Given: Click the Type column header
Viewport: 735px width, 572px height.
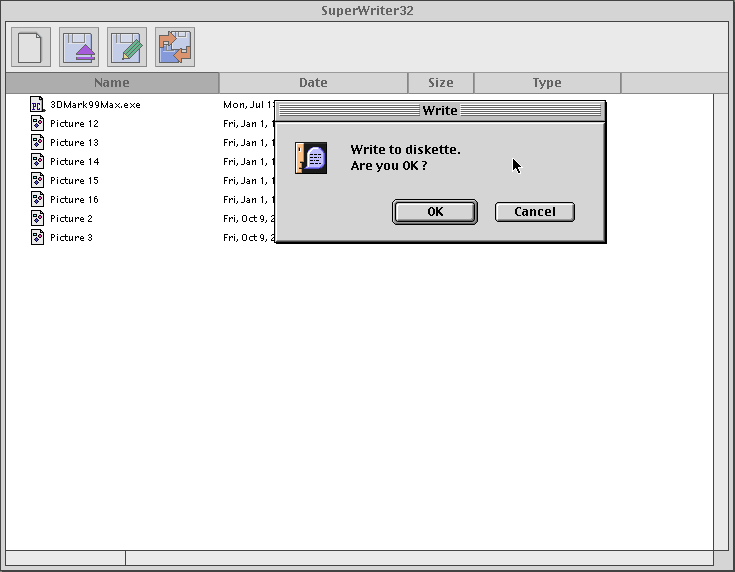Looking at the screenshot, I should pos(547,83).
